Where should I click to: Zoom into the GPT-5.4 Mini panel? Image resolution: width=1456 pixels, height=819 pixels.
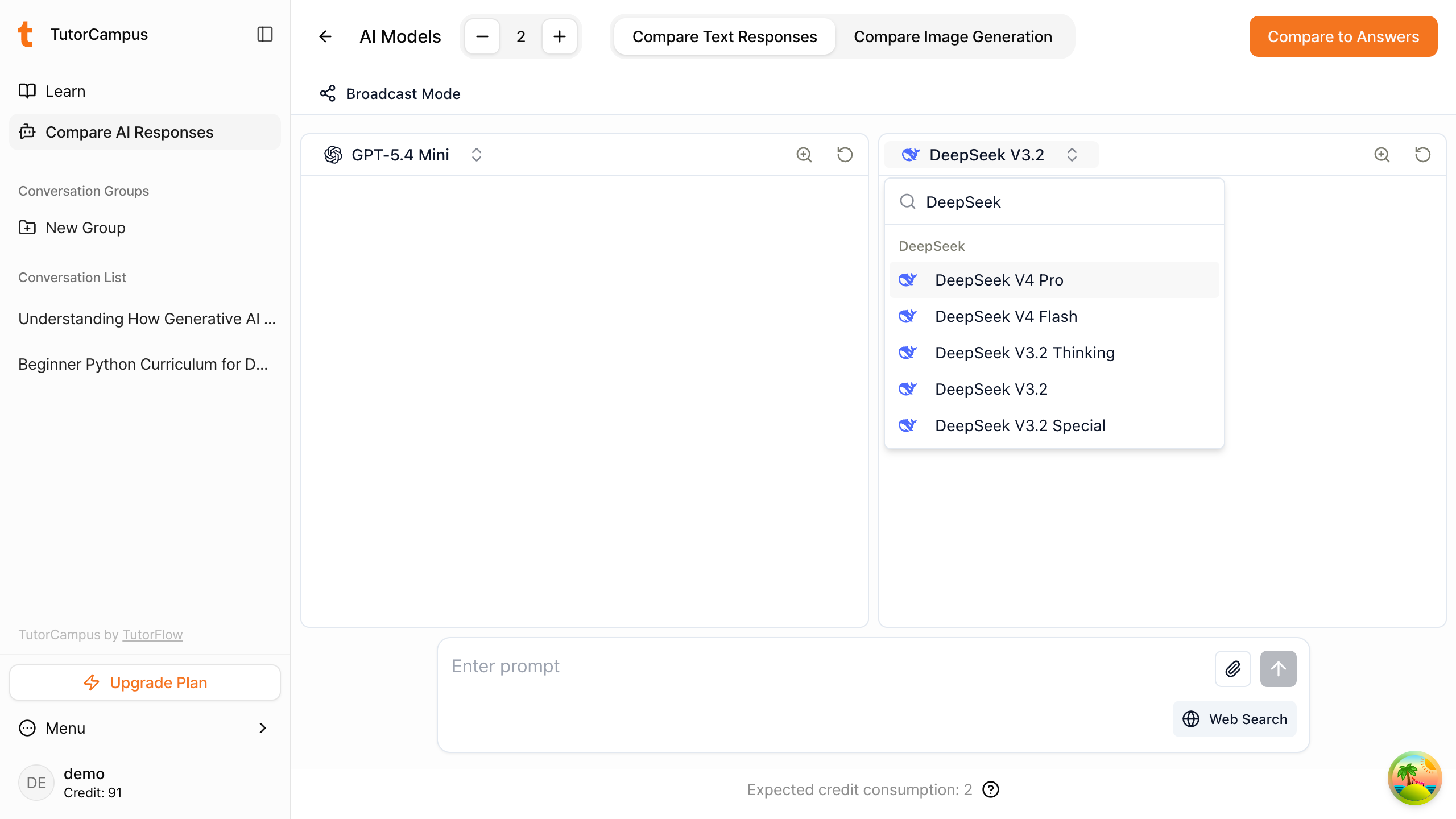point(804,155)
